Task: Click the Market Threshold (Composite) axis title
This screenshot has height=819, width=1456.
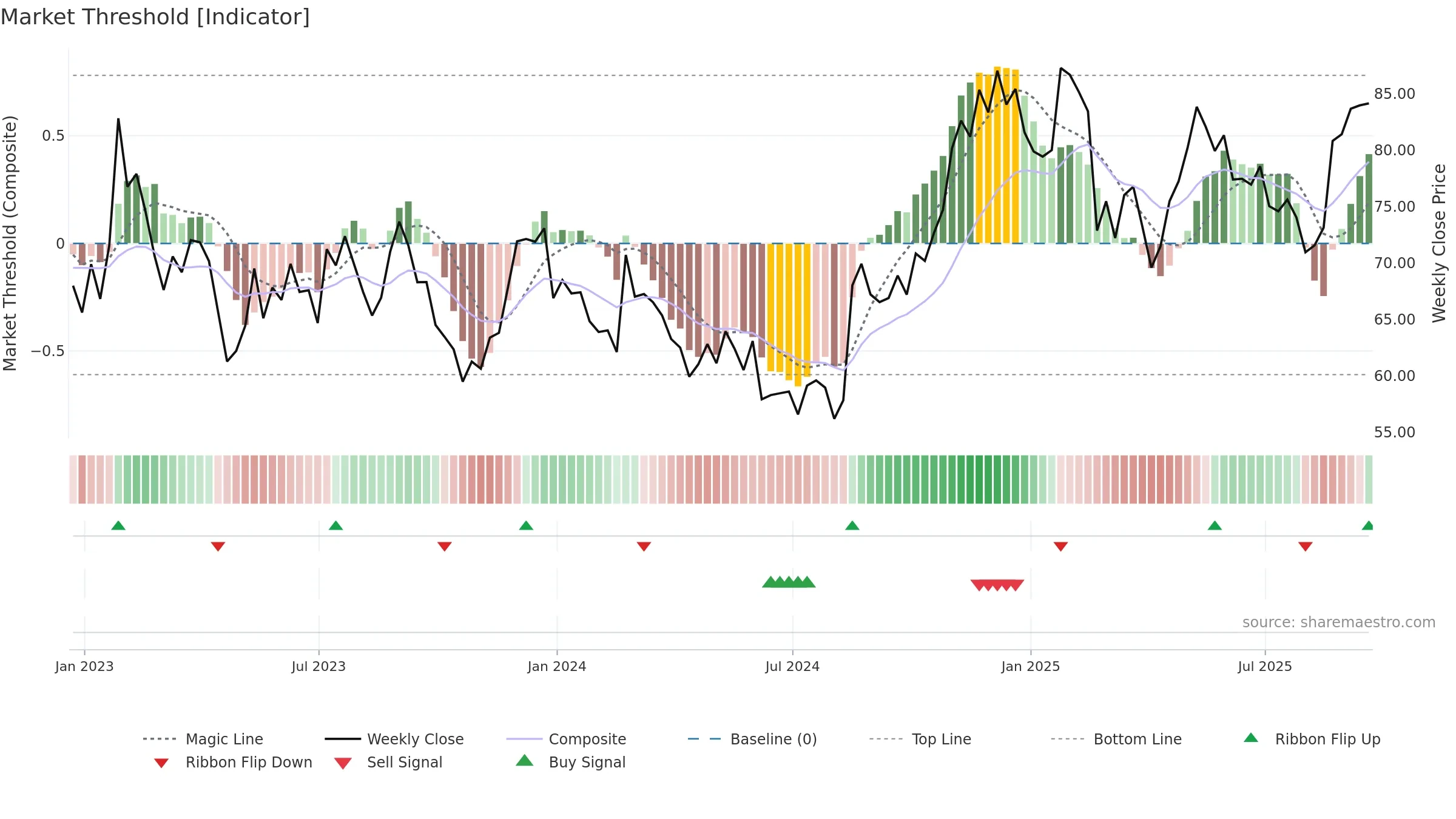Action: point(10,243)
